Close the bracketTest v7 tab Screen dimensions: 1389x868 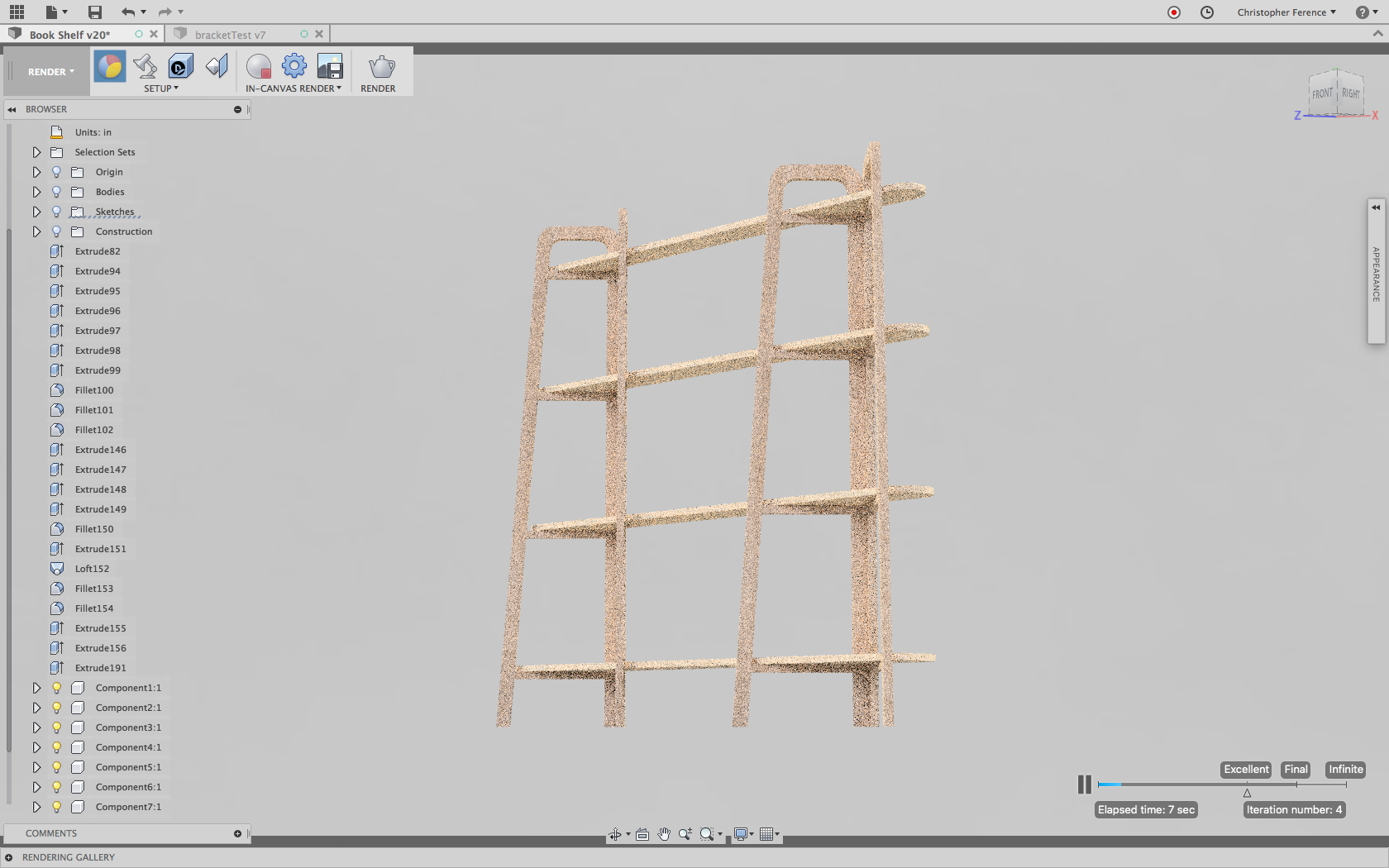tap(319, 34)
